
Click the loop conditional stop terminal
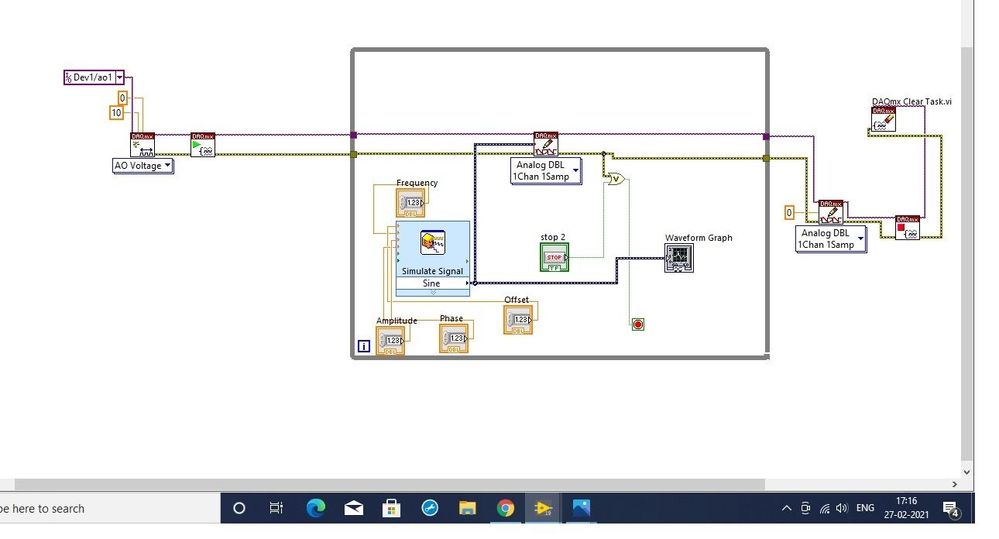638,324
